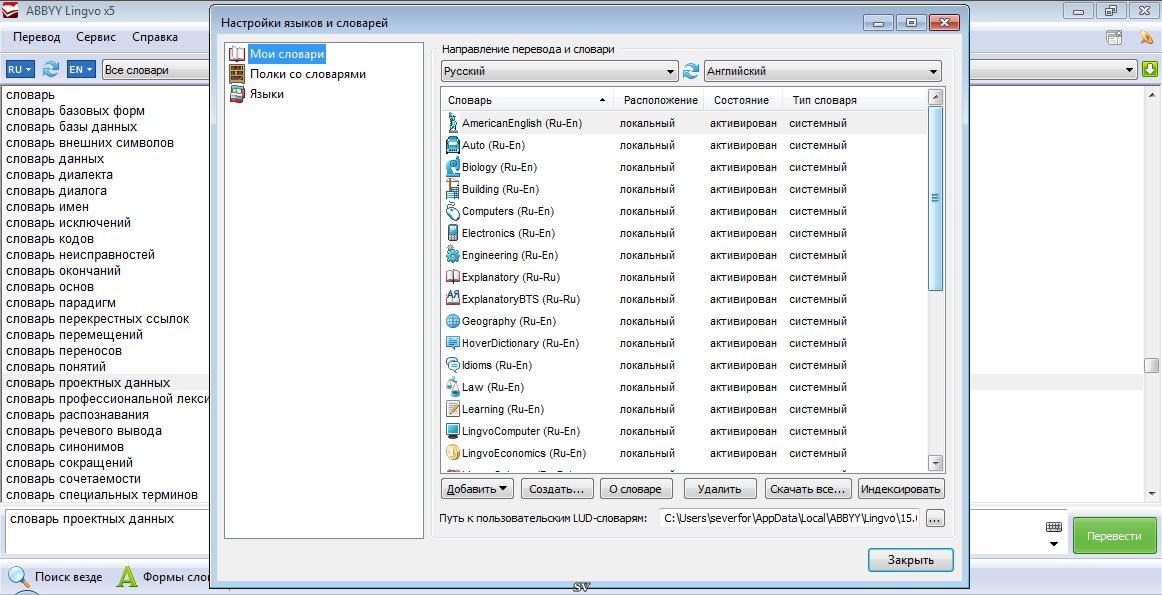Swap RU and EN languages in main window
1162x595 pixels.
point(50,70)
